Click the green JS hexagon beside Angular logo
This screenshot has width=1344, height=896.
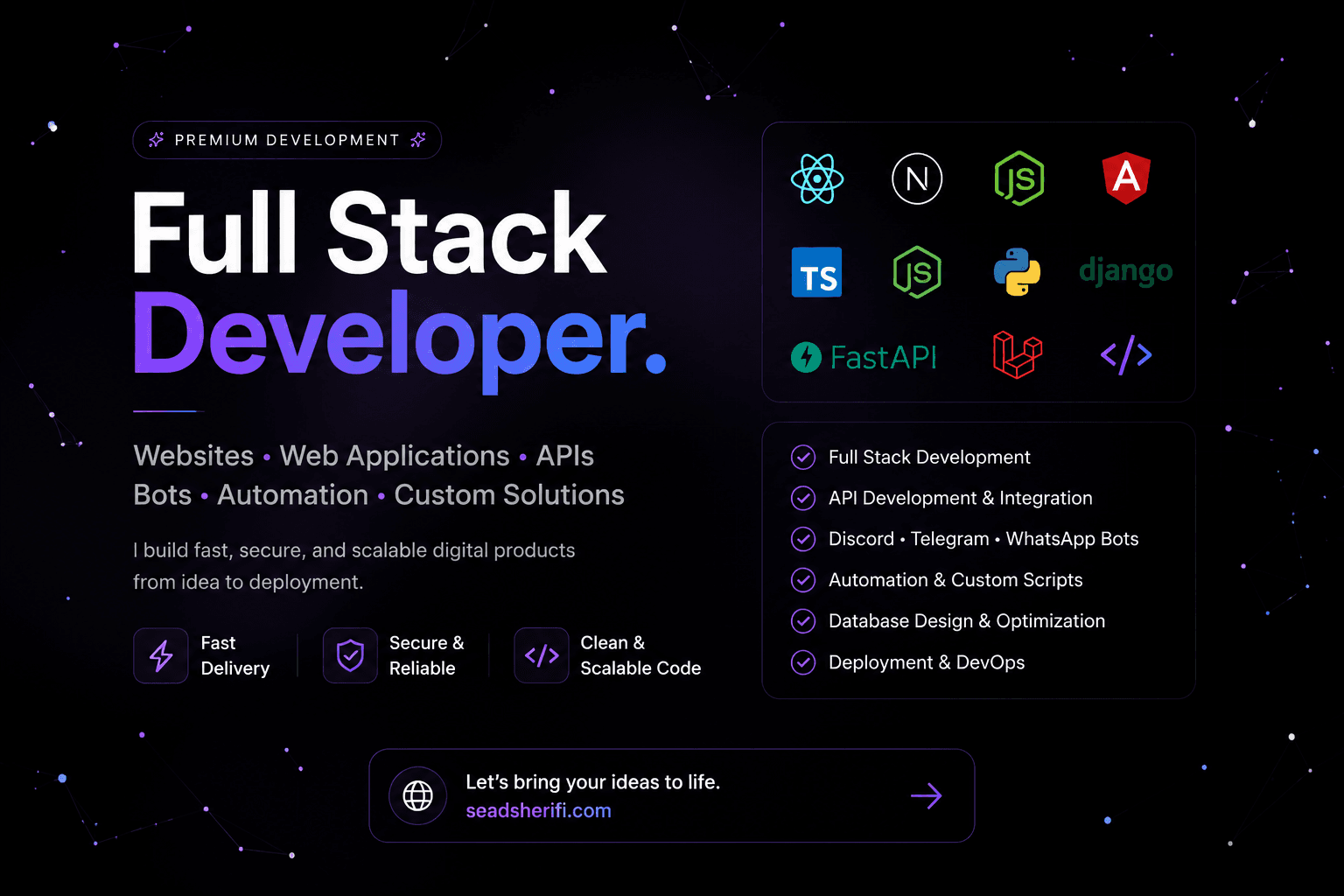click(x=1019, y=178)
